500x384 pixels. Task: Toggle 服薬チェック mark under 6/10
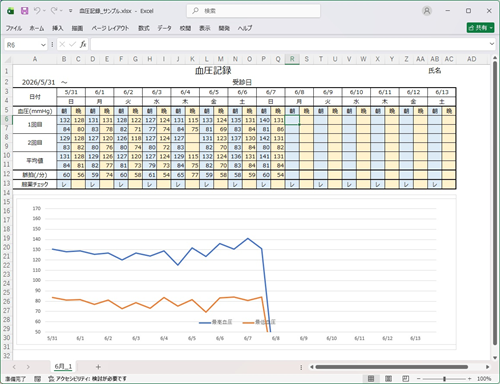pyautogui.click(x=349, y=184)
